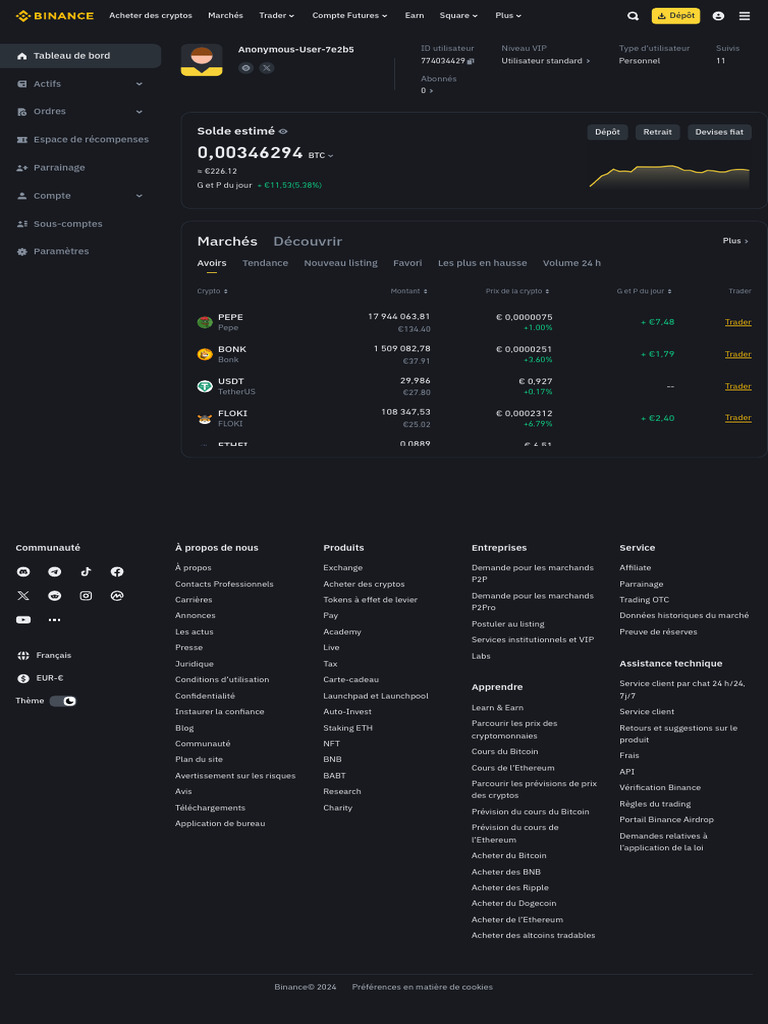768x1024 pixels.
Task: Open the Binance logo home link
Action: (x=55, y=16)
